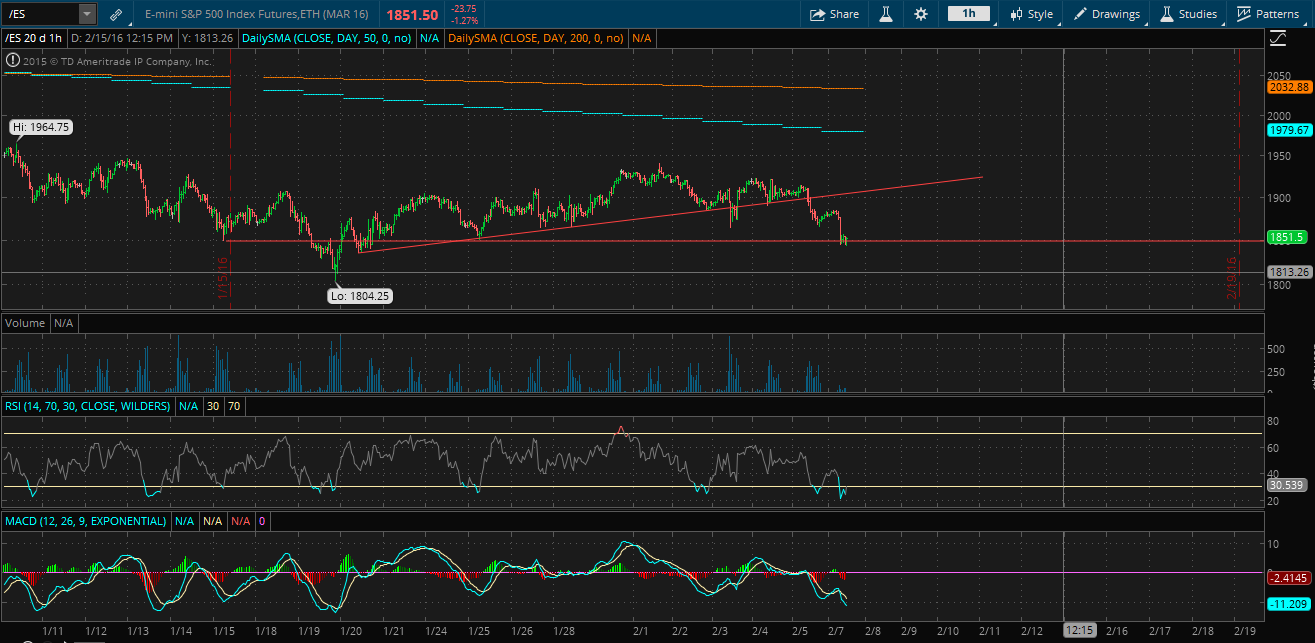
Task: Open chart settings gear icon
Action: click(921, 14)
